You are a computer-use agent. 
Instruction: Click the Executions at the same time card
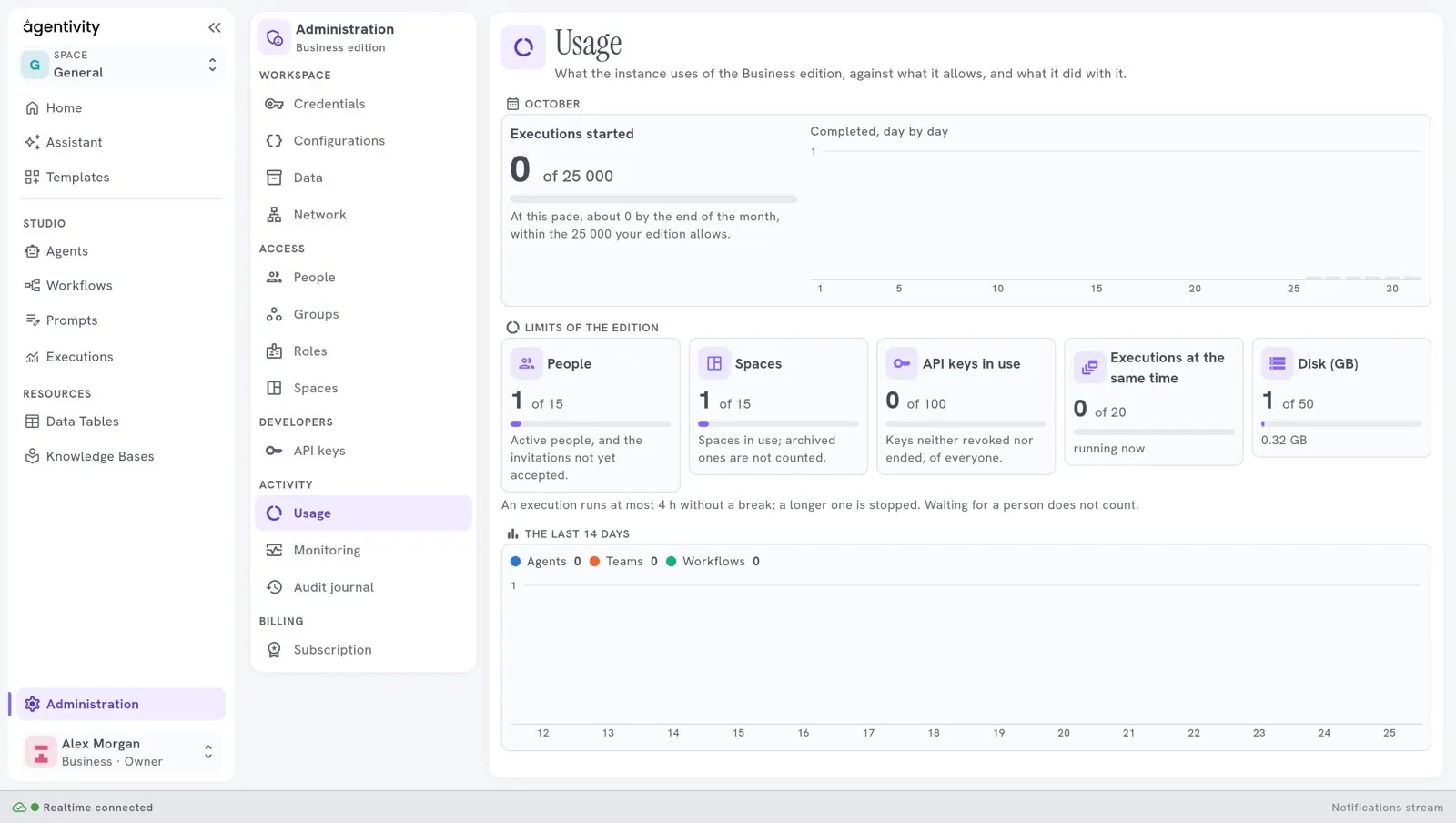1153,401
